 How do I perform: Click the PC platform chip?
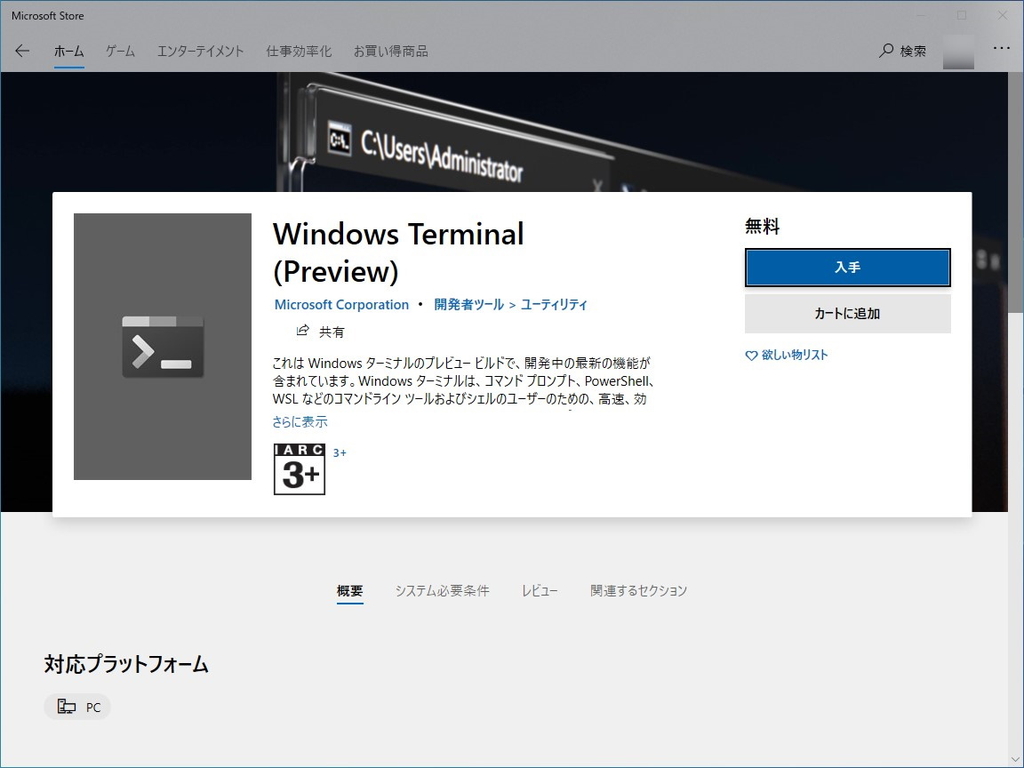click(x=77, y=707)
